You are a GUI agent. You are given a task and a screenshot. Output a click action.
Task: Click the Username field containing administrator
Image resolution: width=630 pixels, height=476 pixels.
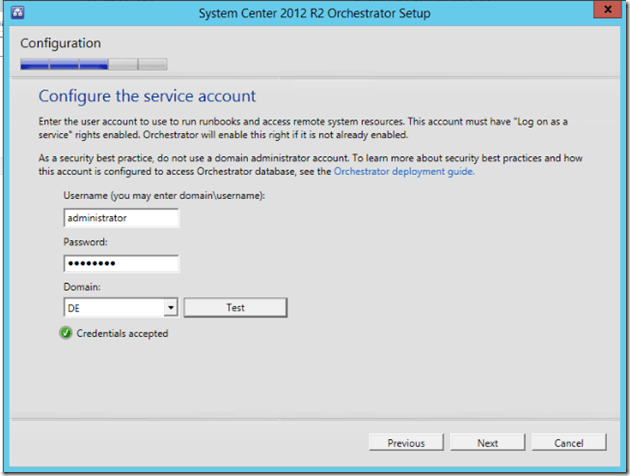[120, 217]
